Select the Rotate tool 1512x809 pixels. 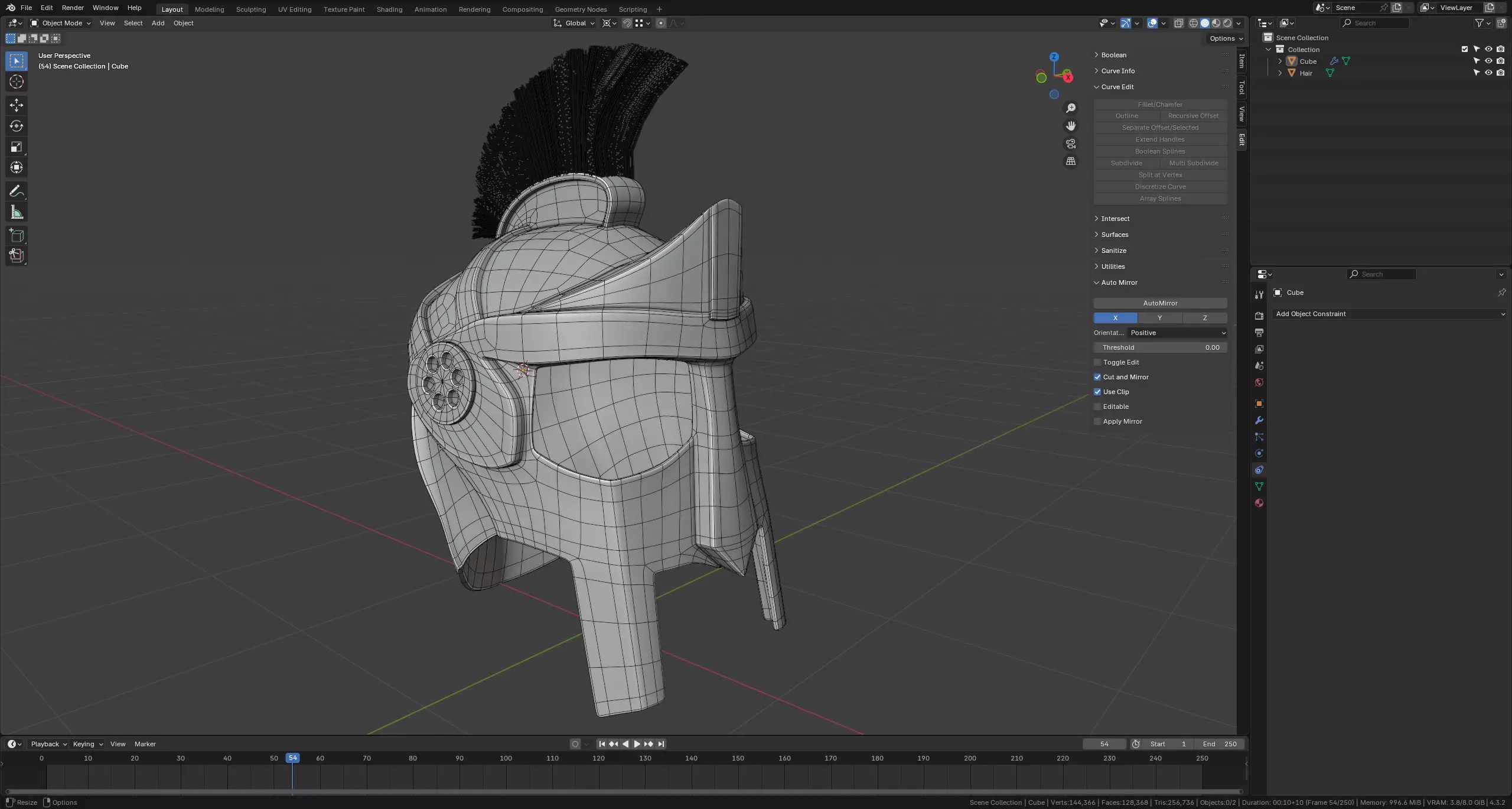tap(17, 126)
